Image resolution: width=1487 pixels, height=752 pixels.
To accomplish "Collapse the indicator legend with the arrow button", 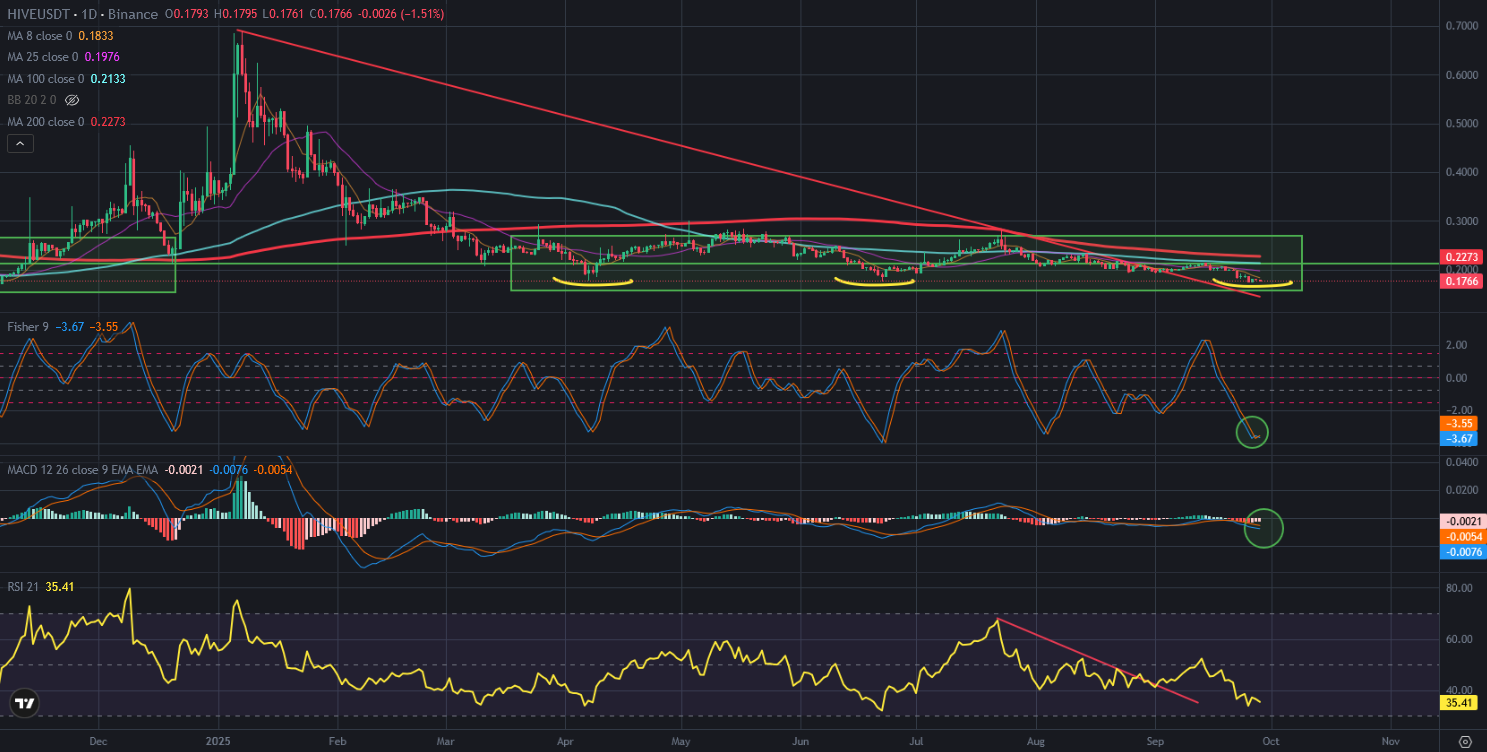I will click(20, 144).
